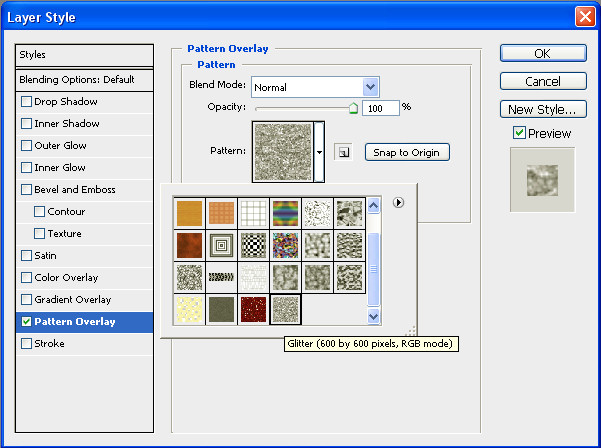601x448 pixels.
Task: Select the dark red speckled pattern
Action: pyautogui.click(x=253, y=309)
